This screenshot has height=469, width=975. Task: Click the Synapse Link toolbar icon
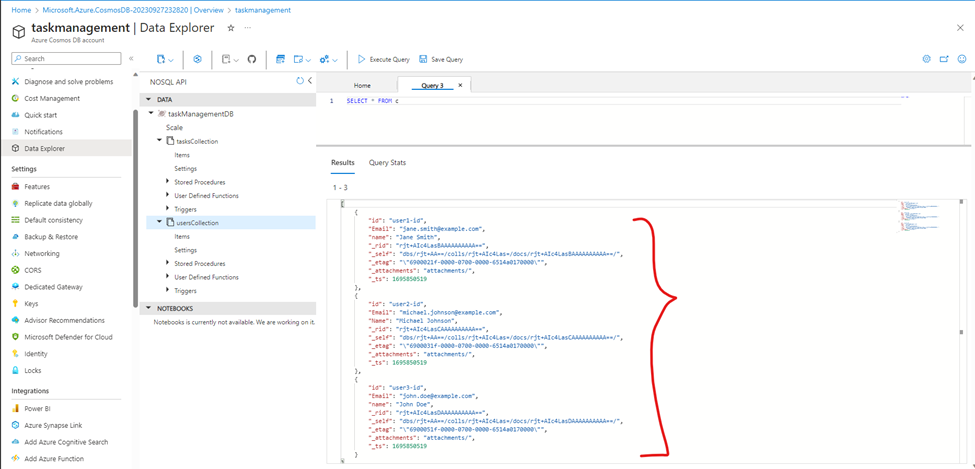(x=198, y=59)
